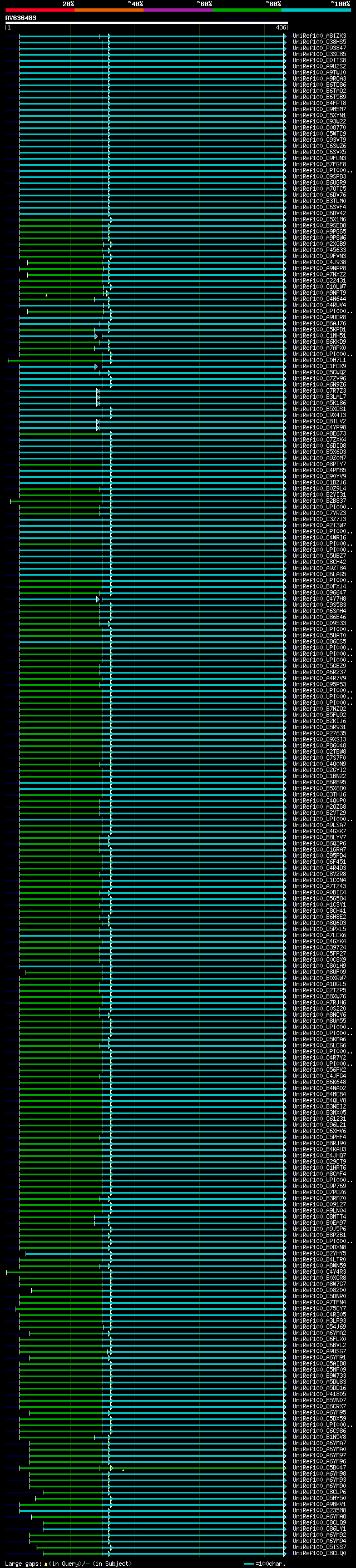
Task: Select label UniRef100_C8CLP6
Action: [x=319, y=1492]
